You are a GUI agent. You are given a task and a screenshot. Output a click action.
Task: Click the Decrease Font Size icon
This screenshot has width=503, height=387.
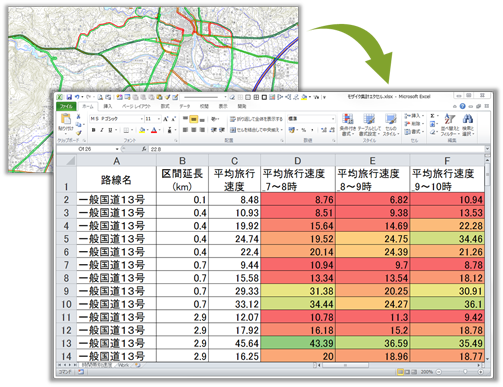pyautogui.click(x=173, y=119)
